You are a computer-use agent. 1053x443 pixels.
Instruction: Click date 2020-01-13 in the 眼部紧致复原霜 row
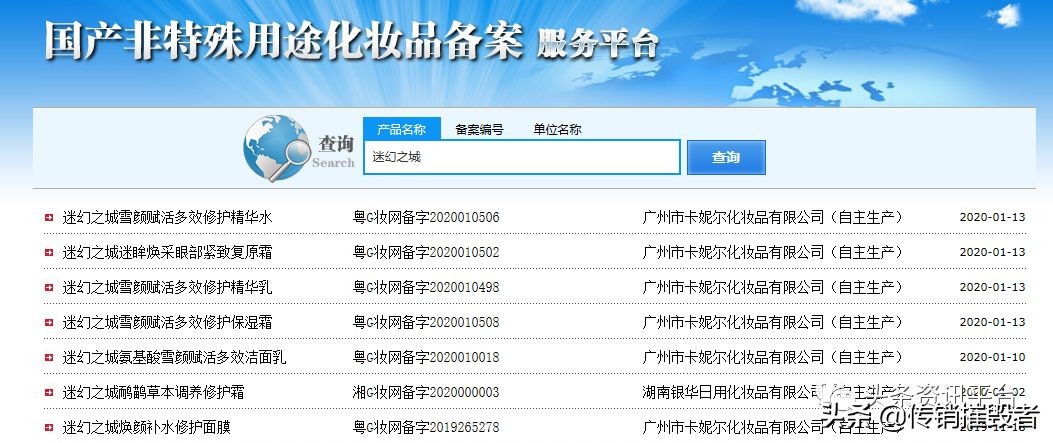tap(993, 252)
